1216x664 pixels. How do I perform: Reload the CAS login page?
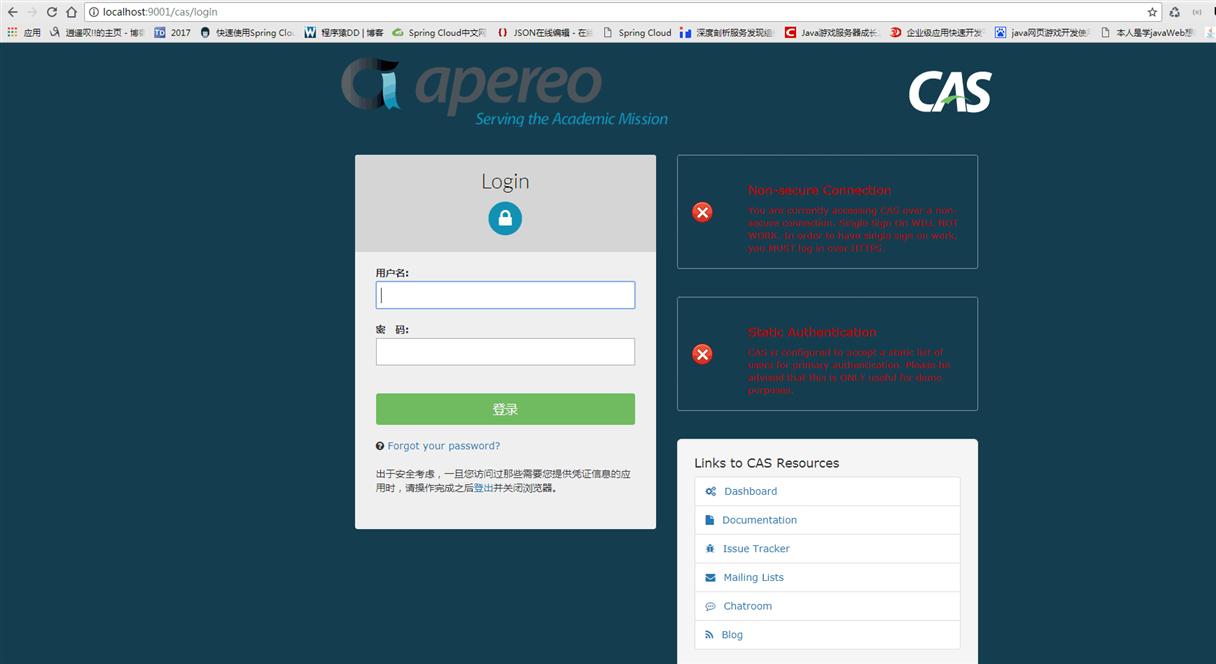pos(52,12)
